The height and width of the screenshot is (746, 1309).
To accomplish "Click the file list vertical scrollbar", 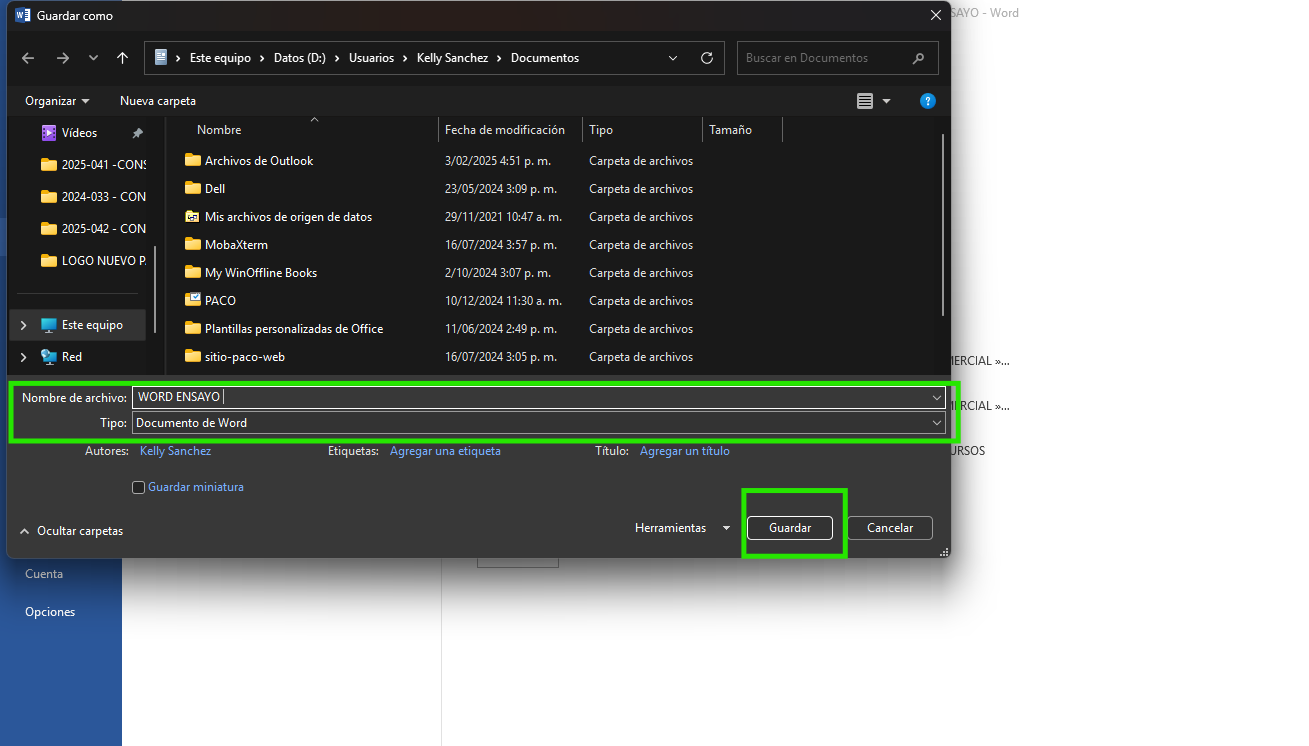I will 944,225.
